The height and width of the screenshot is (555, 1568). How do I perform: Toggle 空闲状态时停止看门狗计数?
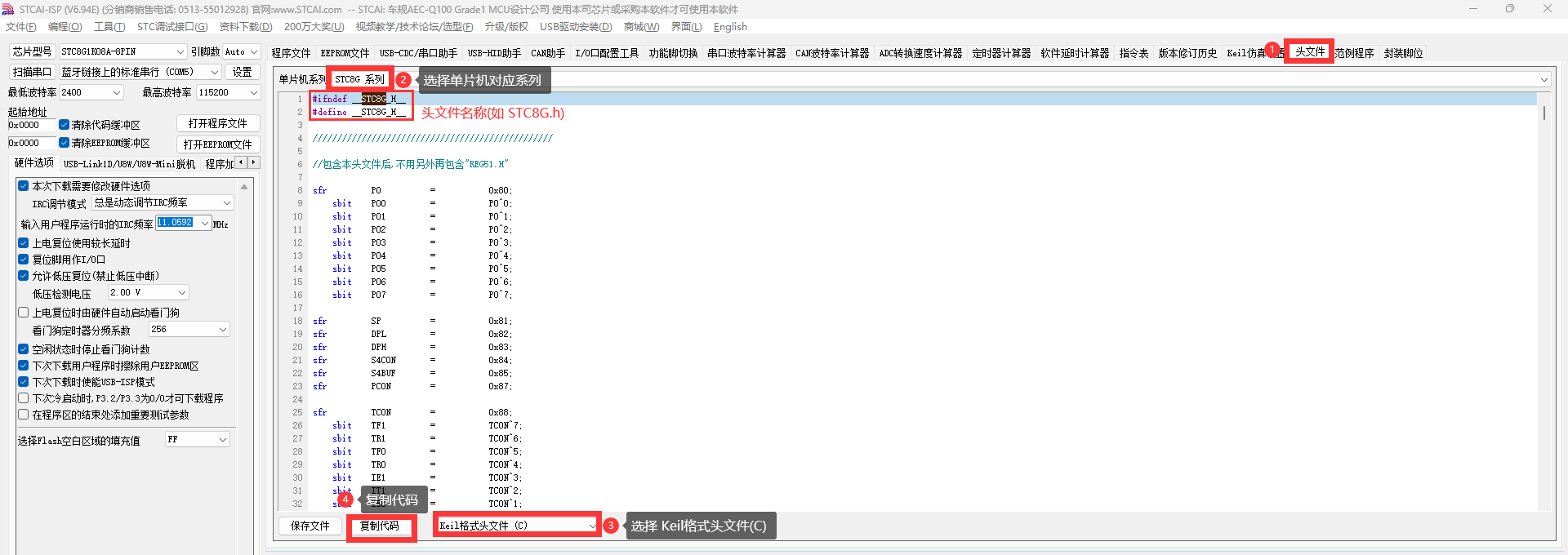coord(24,349)
